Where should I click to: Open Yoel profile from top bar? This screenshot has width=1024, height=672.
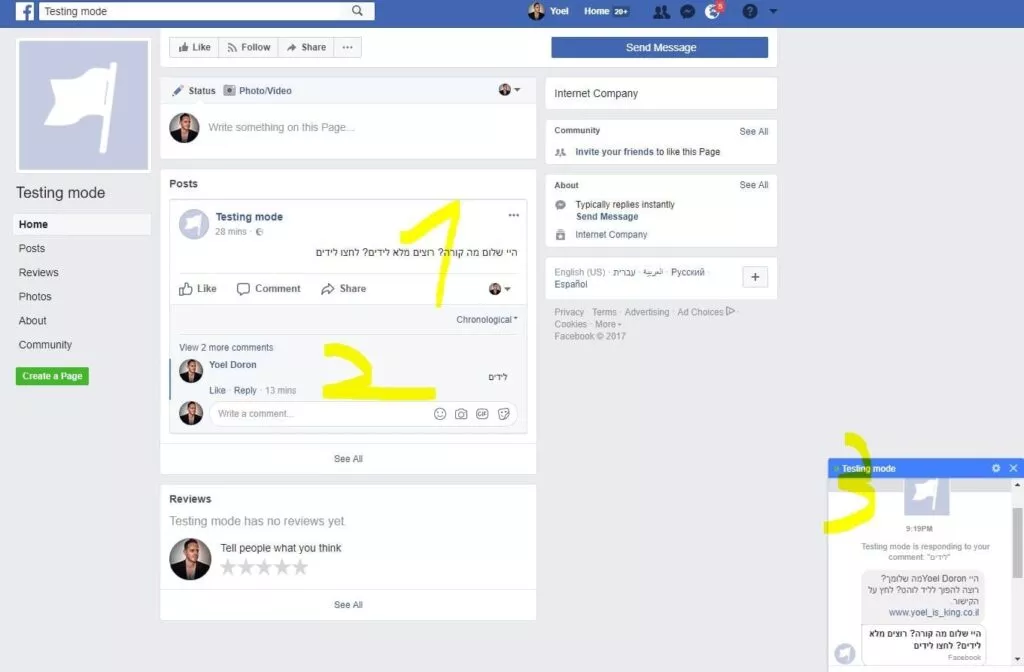tap(549, 11)
